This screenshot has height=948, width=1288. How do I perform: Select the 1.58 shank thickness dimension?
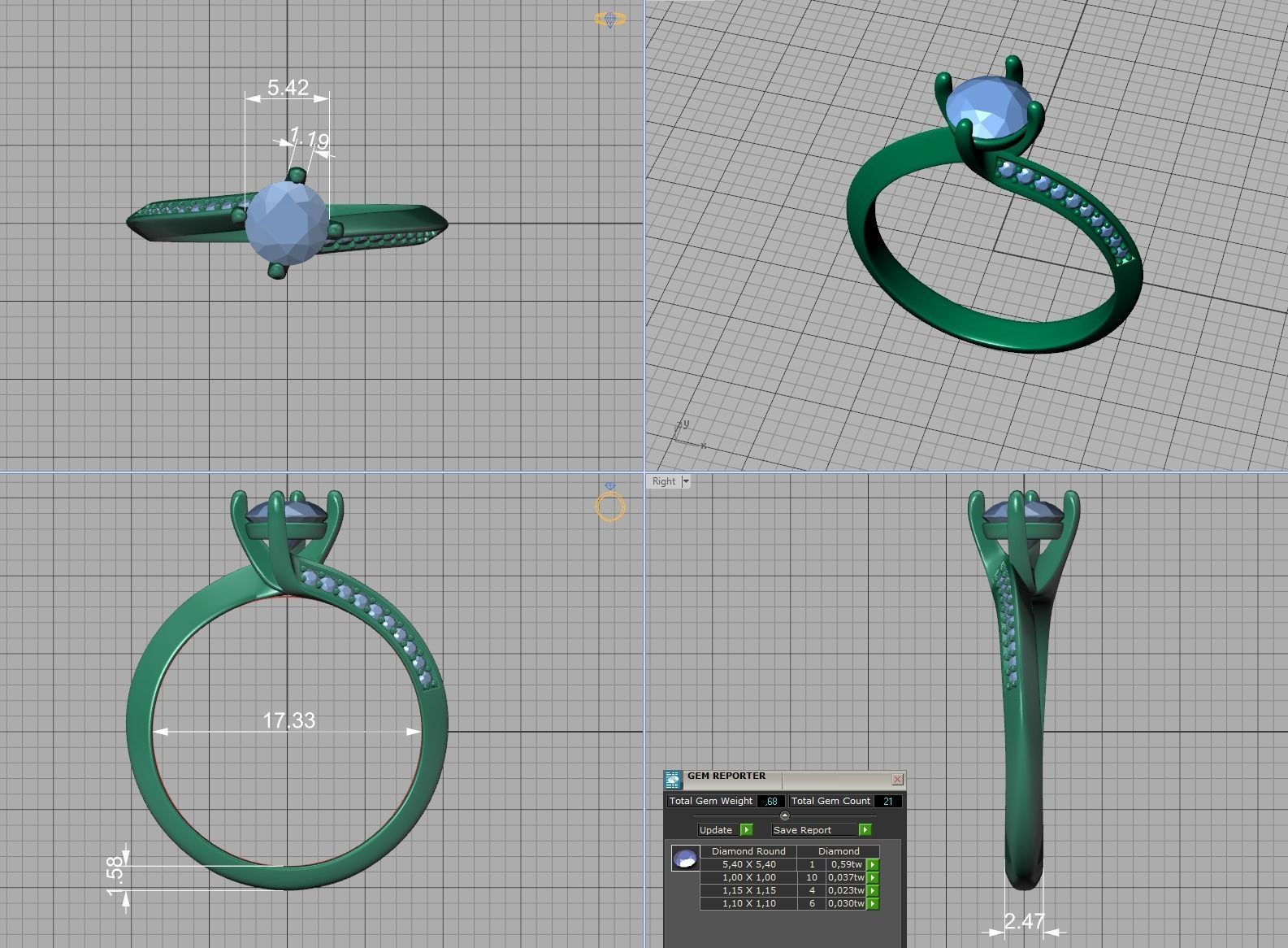(117, 877)
